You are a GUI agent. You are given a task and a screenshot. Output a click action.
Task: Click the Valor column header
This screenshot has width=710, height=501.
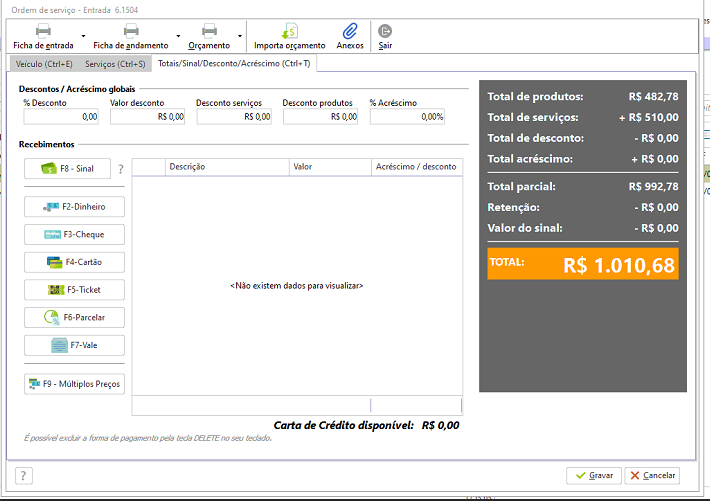tap(330, 167)
